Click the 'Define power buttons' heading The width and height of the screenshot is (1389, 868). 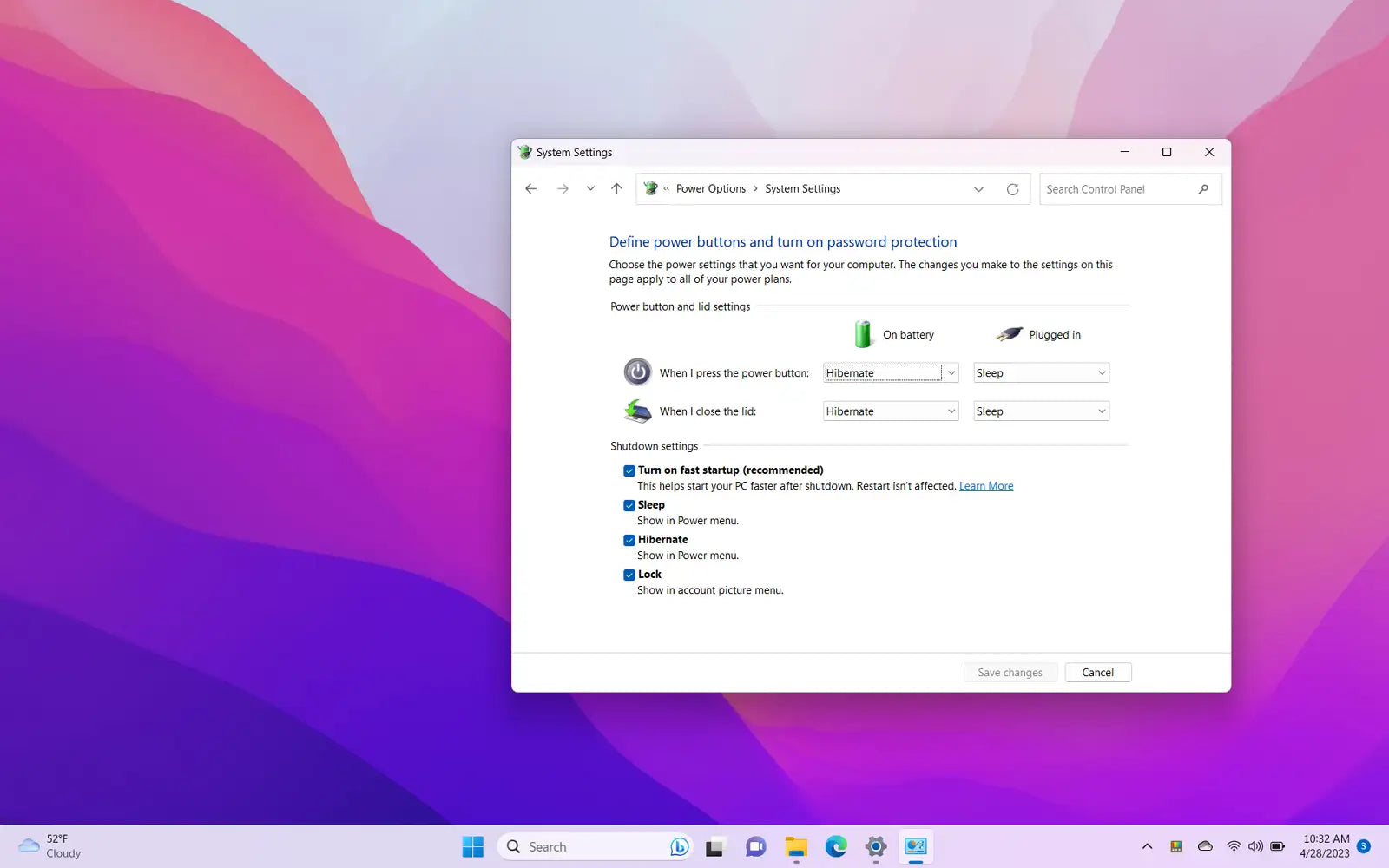click(783, 242)
